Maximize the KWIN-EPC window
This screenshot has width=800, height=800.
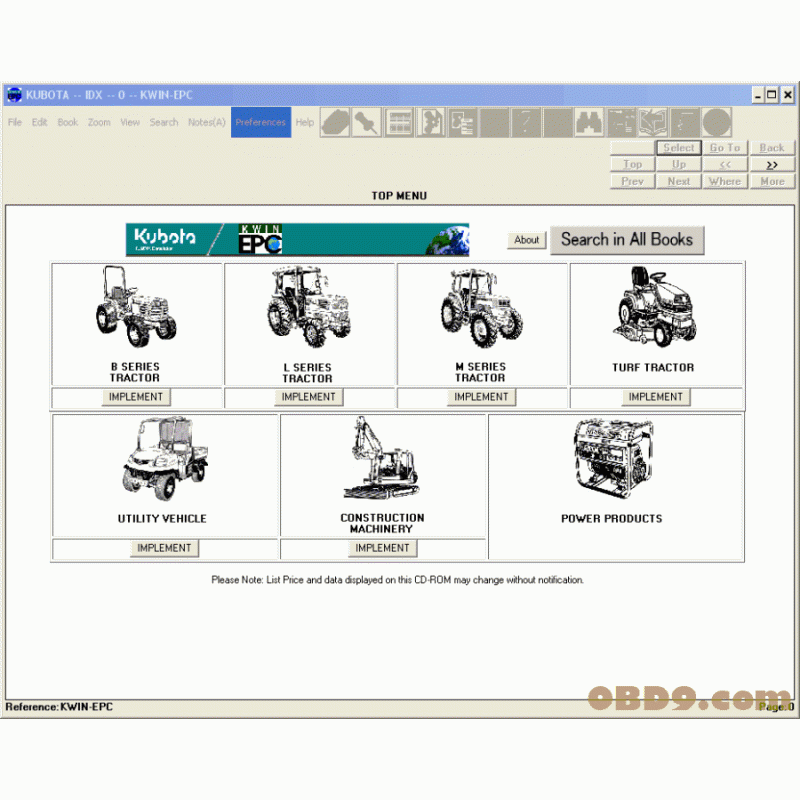772,95
